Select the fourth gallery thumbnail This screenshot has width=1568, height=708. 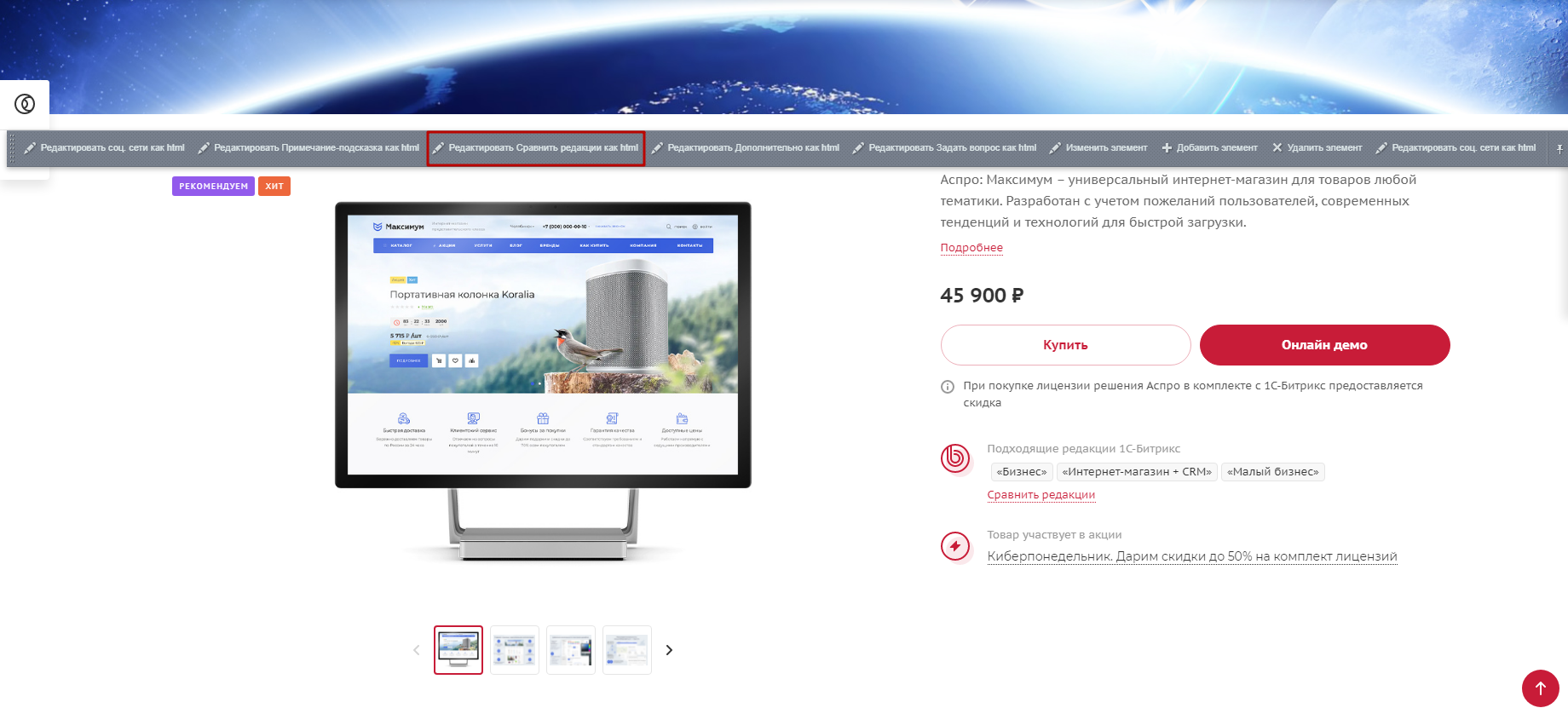click(x=627, y=650)
